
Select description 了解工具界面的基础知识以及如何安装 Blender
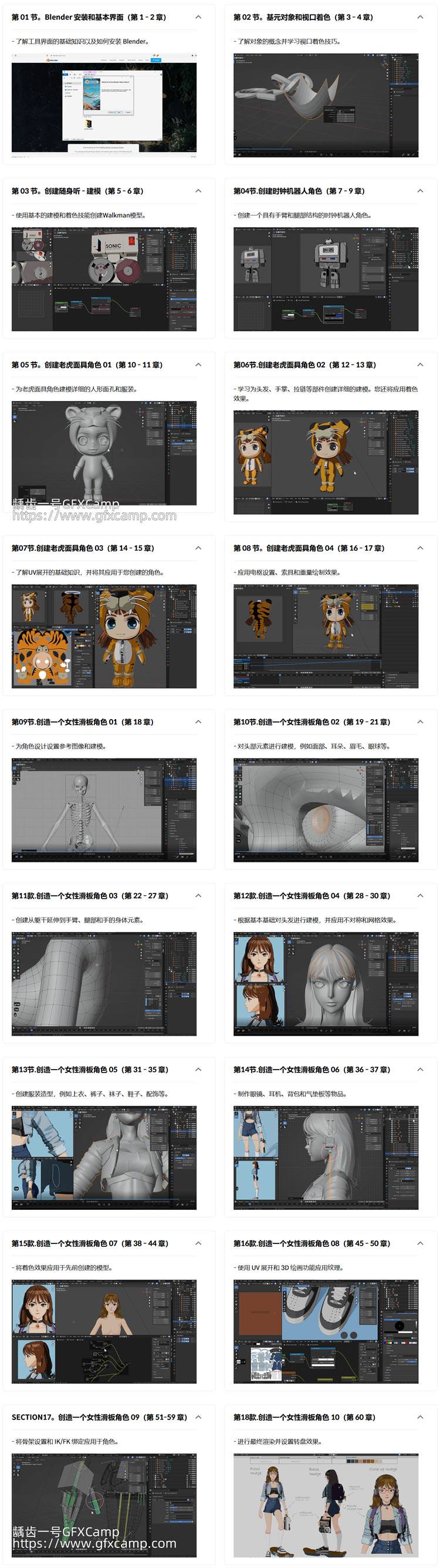[x=81, y=42]
